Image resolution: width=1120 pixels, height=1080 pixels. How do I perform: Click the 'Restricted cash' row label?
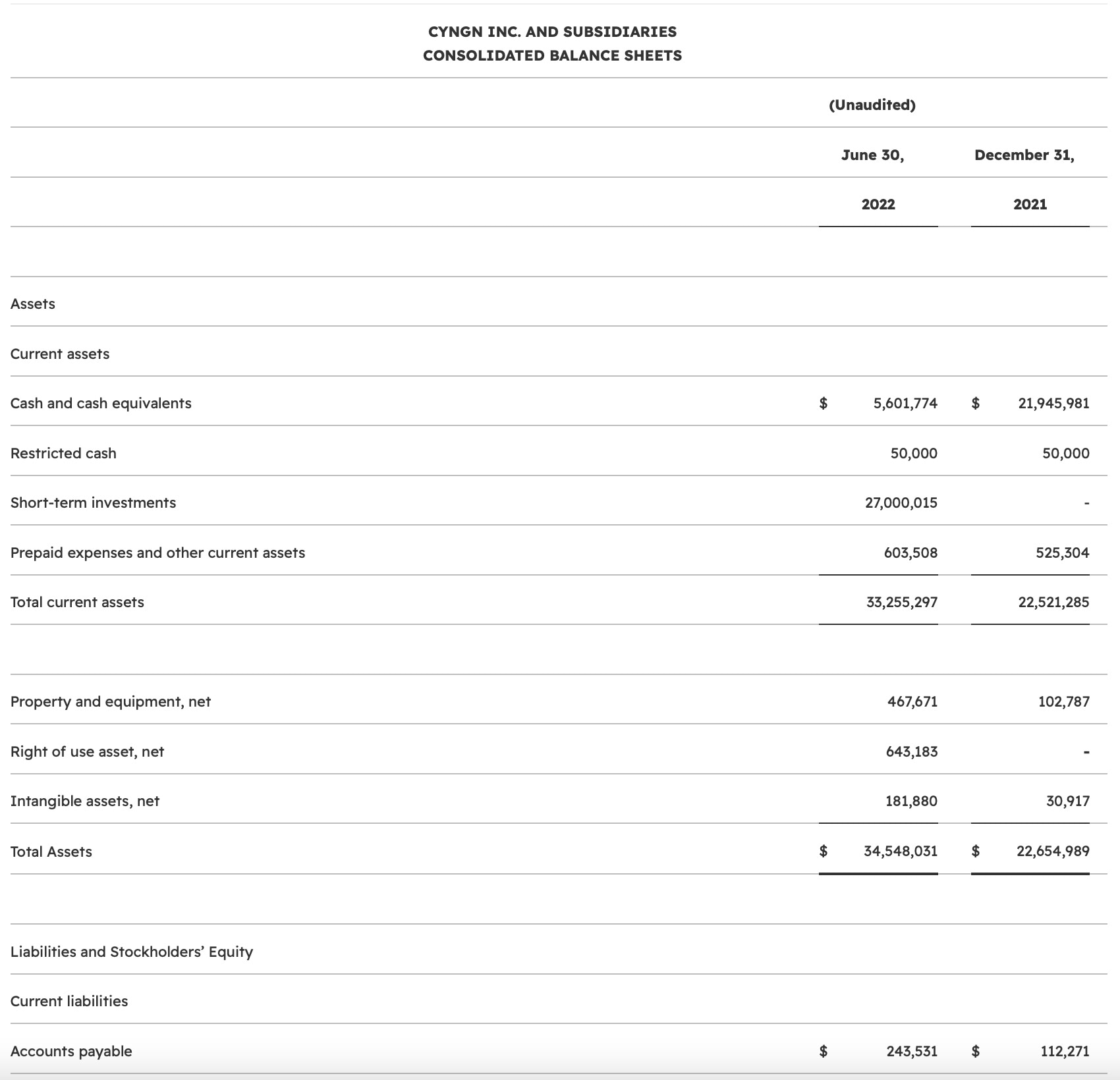click(63, 453)
